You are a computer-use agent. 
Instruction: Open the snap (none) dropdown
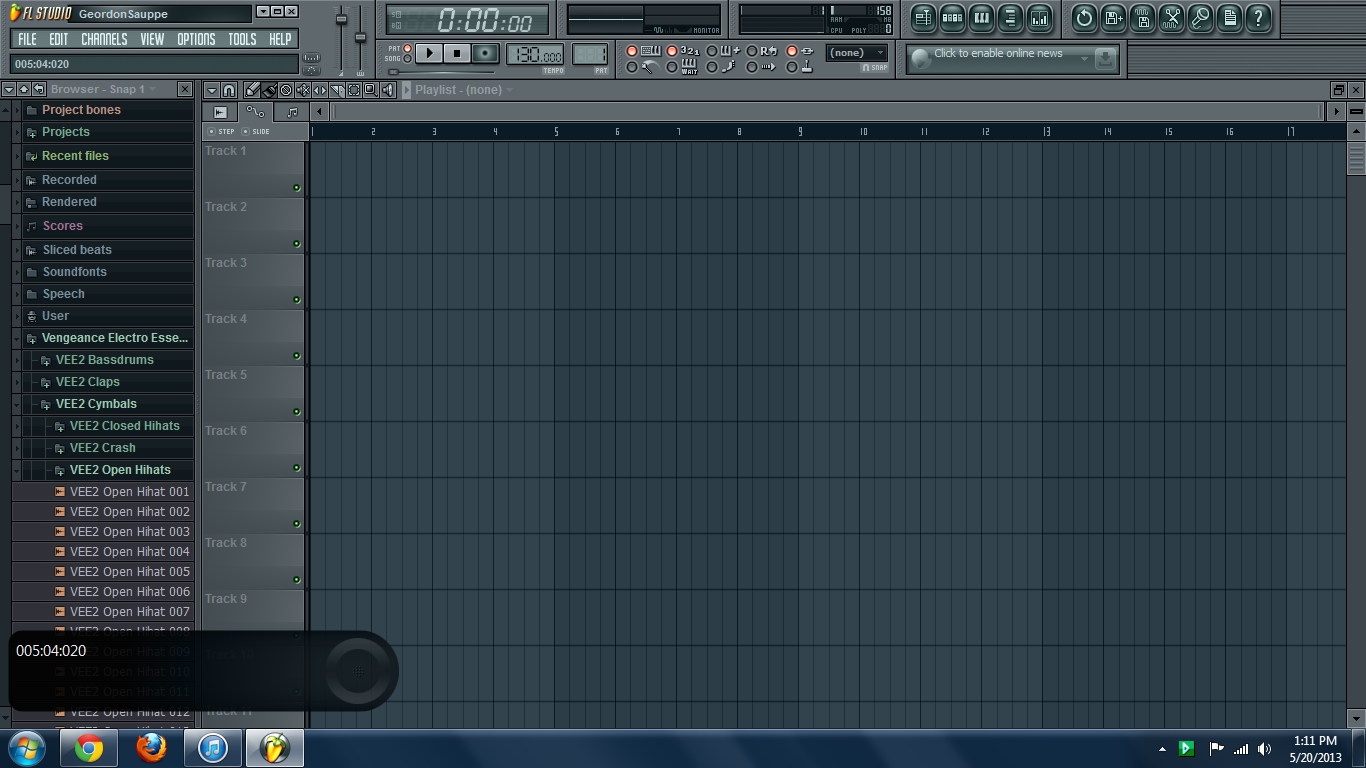[x=857, y=53]
